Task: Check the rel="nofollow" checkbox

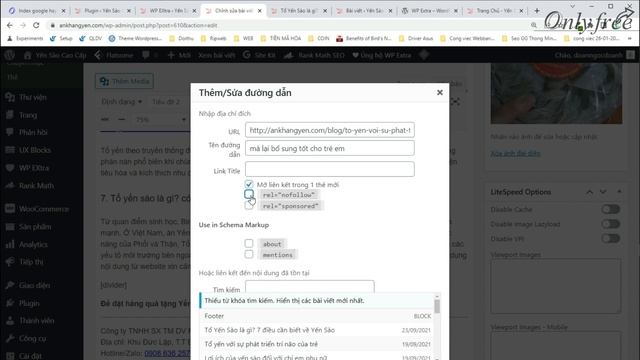Action: click(x=249, y=194)
